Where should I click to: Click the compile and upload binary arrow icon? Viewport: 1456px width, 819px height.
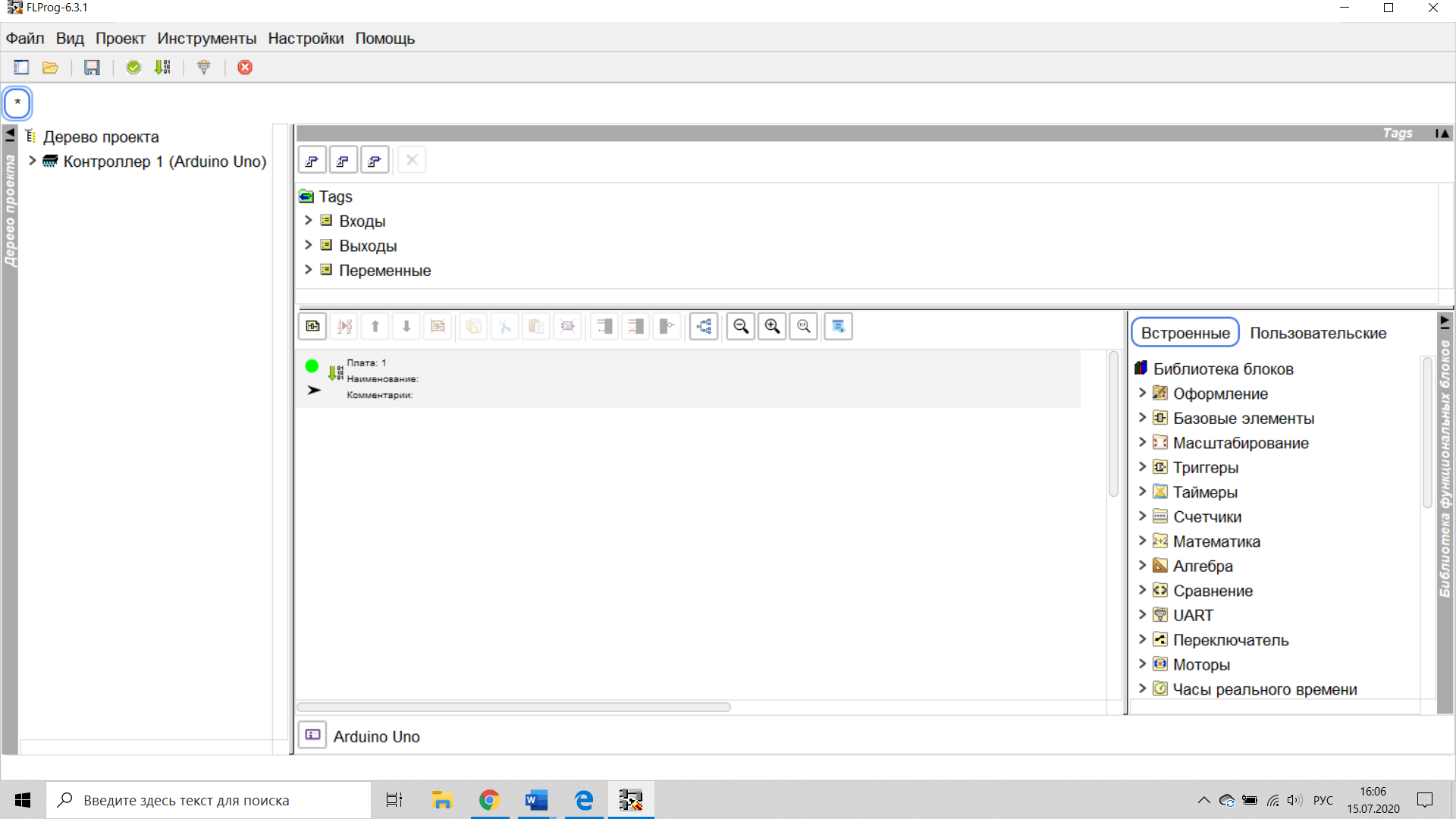(162, 67)
